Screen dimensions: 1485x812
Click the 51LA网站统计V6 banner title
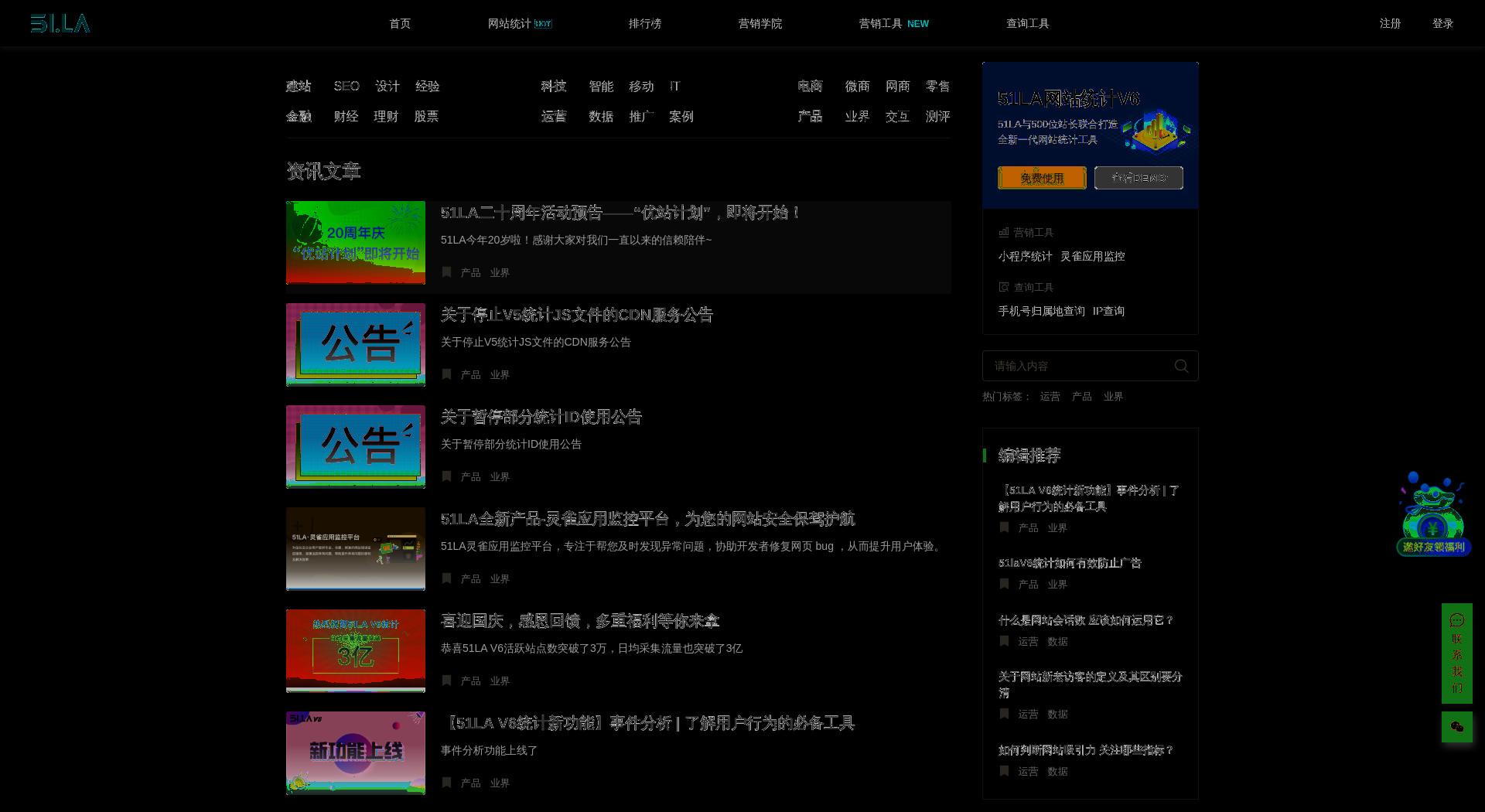point(1068,98)
